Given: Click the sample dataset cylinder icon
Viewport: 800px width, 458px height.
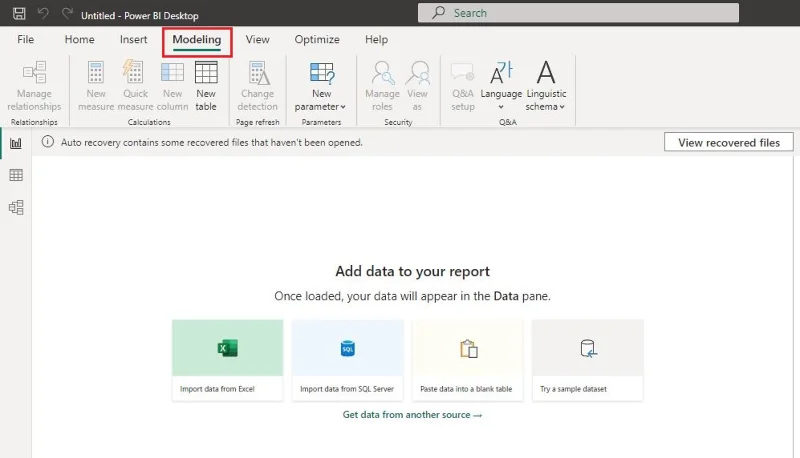Looking at the screenshot, I should click(588, 349).
